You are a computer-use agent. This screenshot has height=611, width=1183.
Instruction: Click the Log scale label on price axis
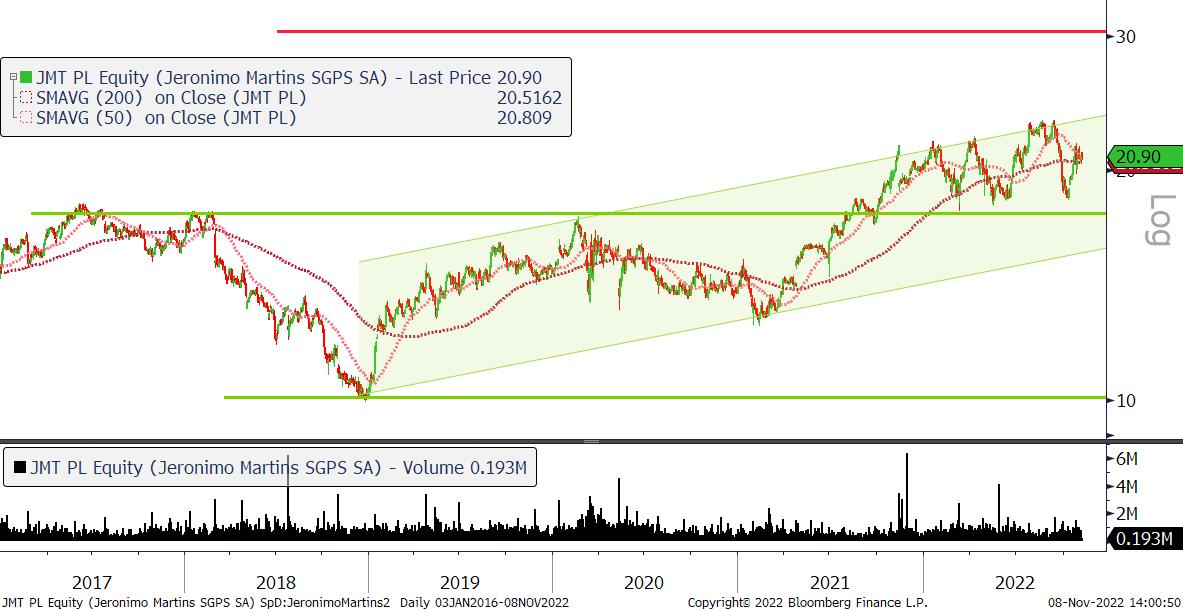click(1160, 220)
